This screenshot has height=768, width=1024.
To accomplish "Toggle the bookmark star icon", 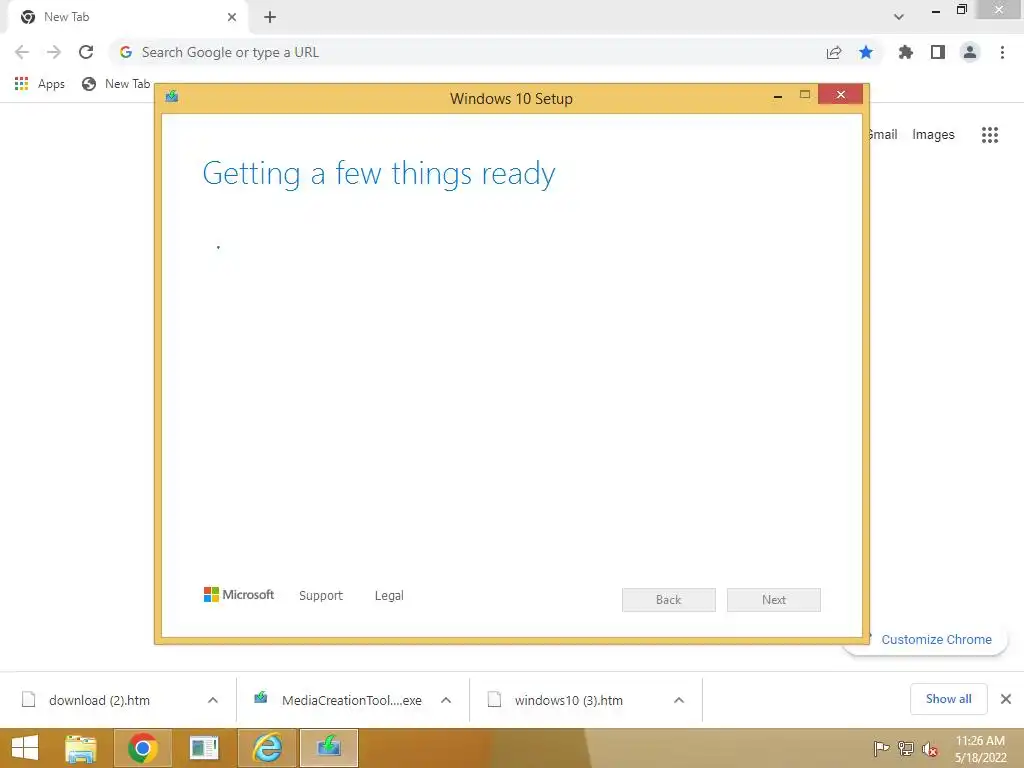I will point(866,52).
